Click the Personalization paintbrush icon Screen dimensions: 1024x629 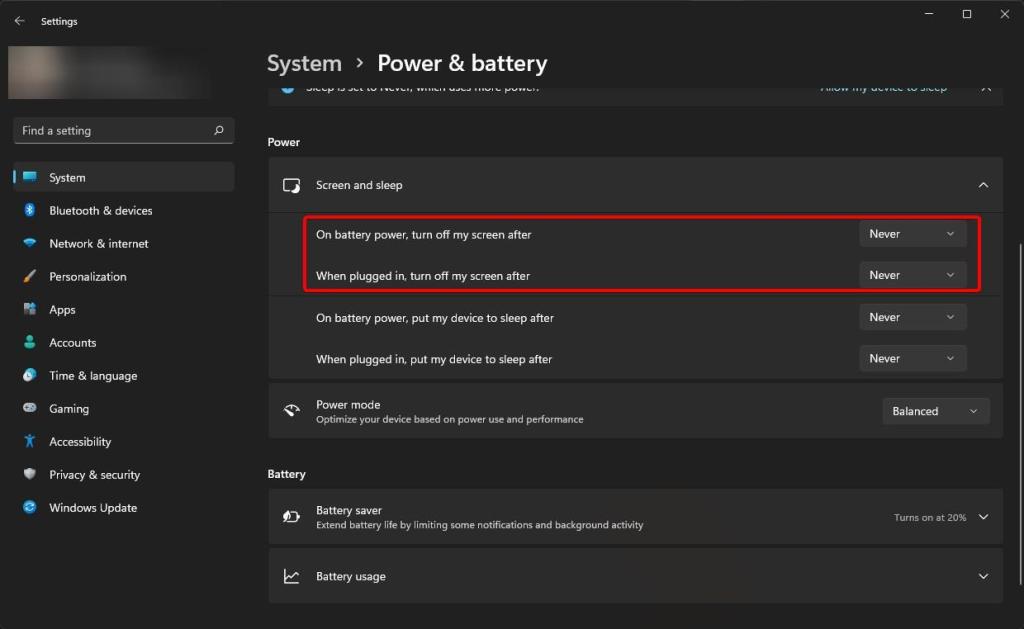coord(29,276)
